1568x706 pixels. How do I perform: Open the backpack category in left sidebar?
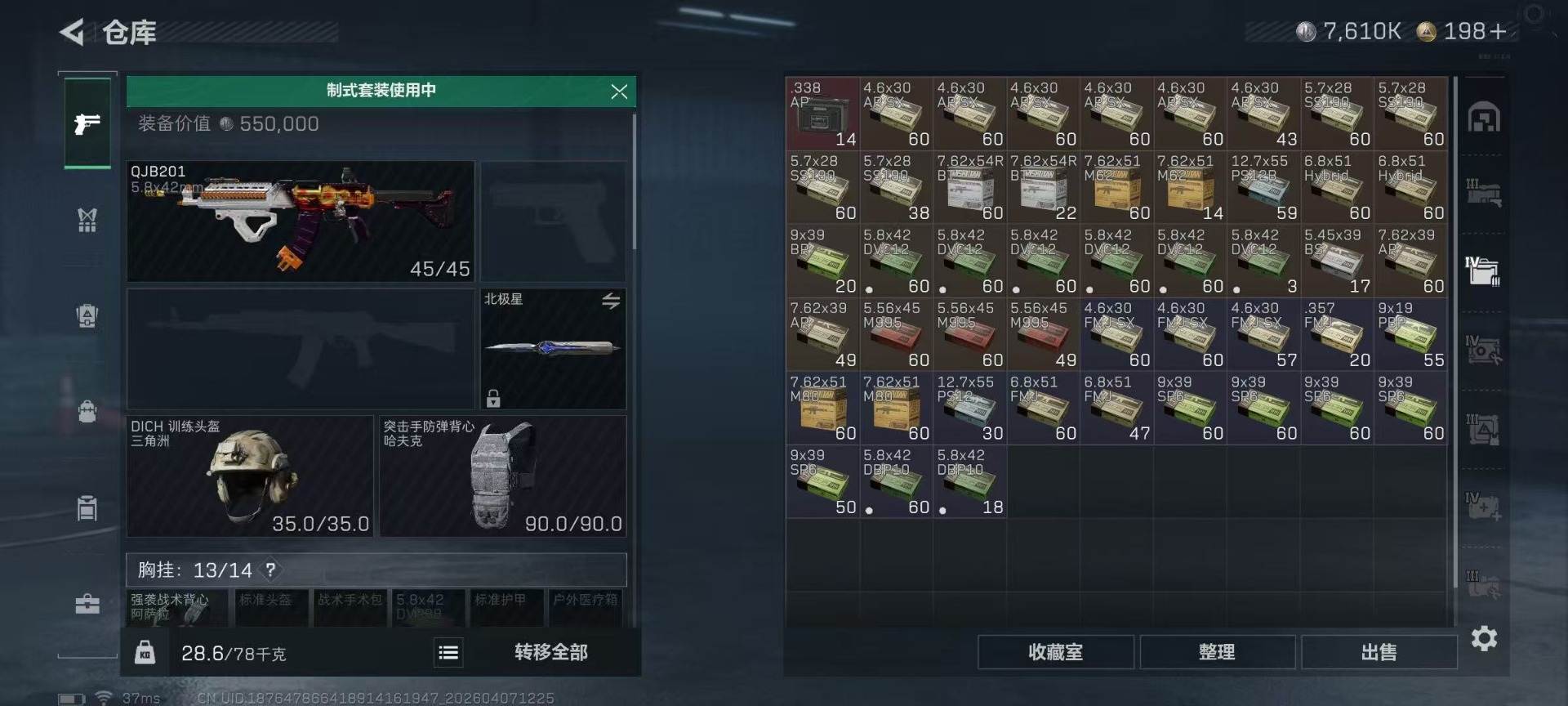(87, 410)
